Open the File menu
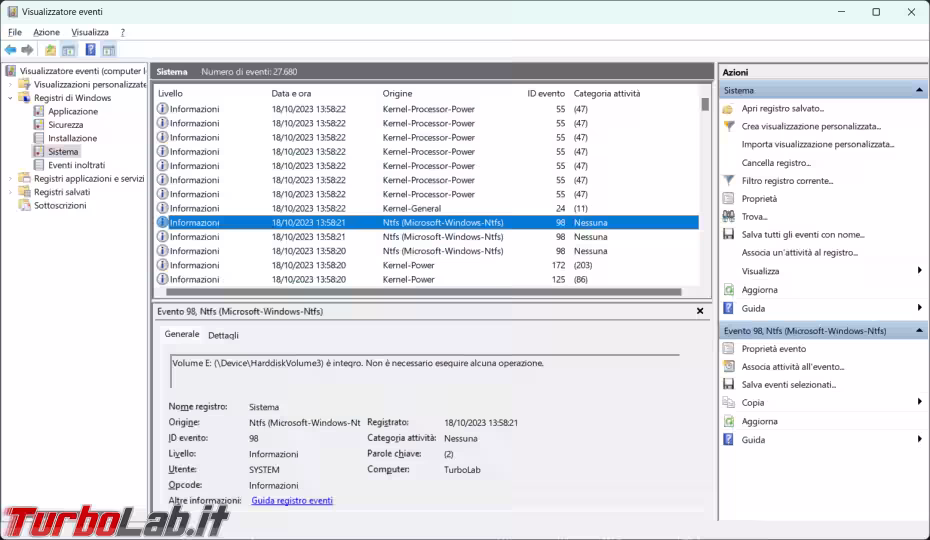The width and height of the screenshot is (930, 540). click(x=15, y=32)
